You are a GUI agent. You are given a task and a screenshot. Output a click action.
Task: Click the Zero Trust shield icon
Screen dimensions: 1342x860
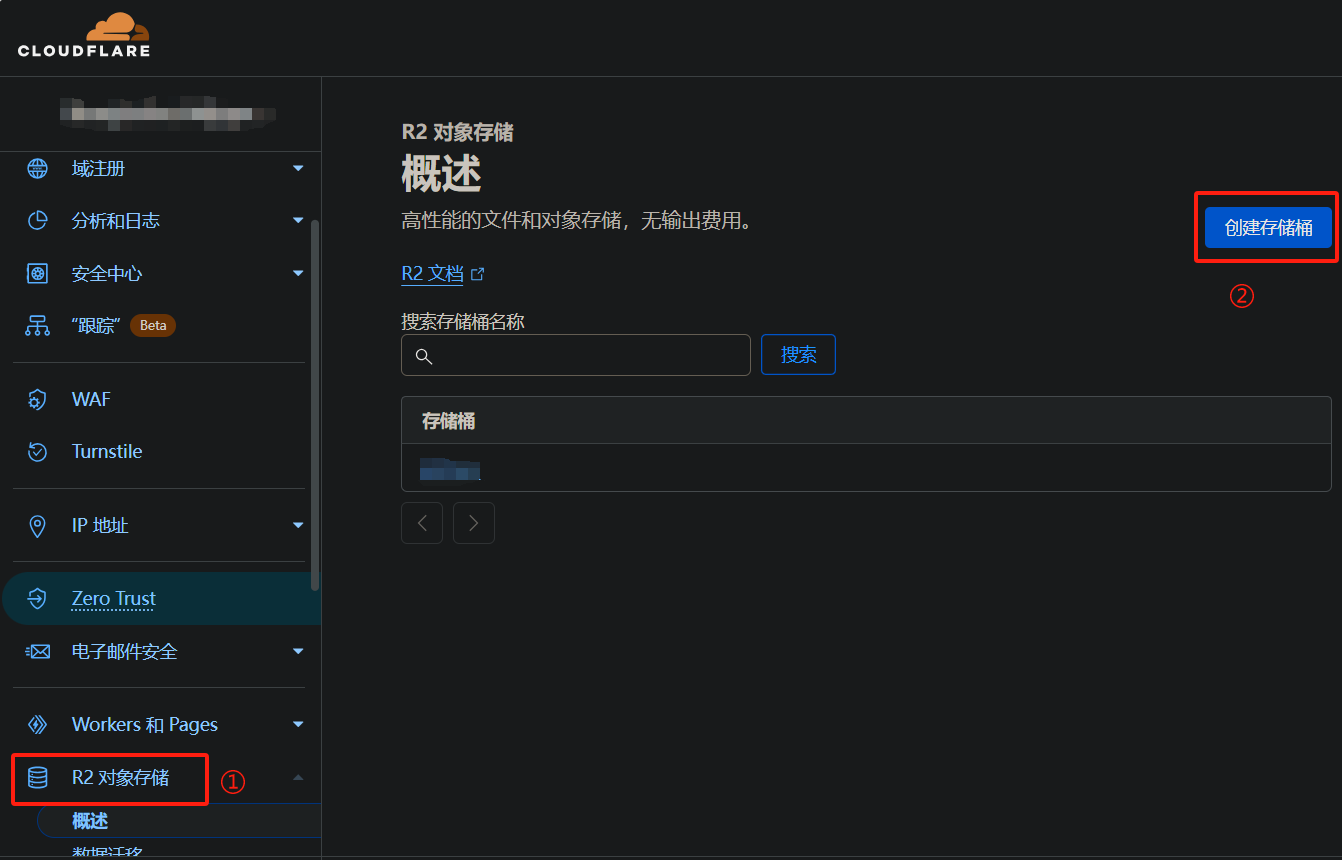tap(37, 599)
